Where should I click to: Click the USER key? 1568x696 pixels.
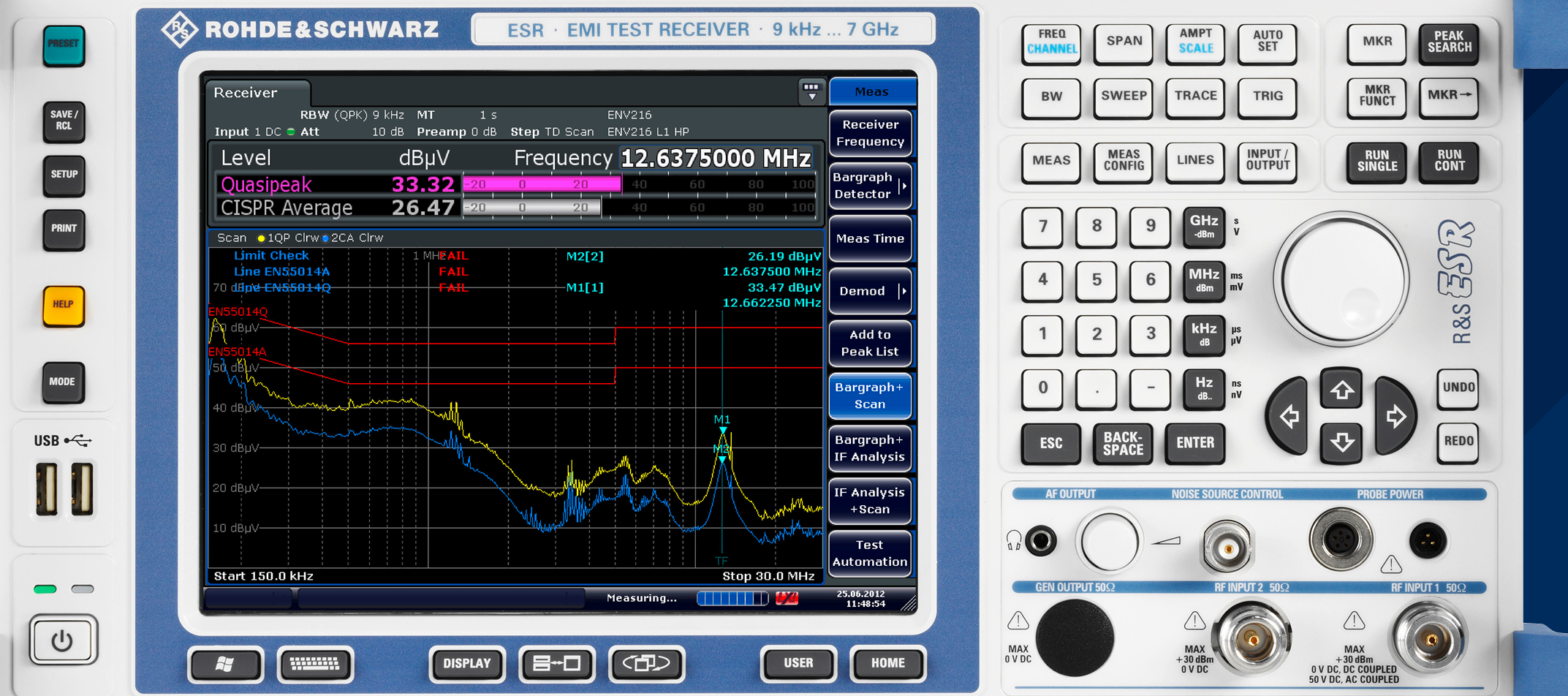click(798, 664)
